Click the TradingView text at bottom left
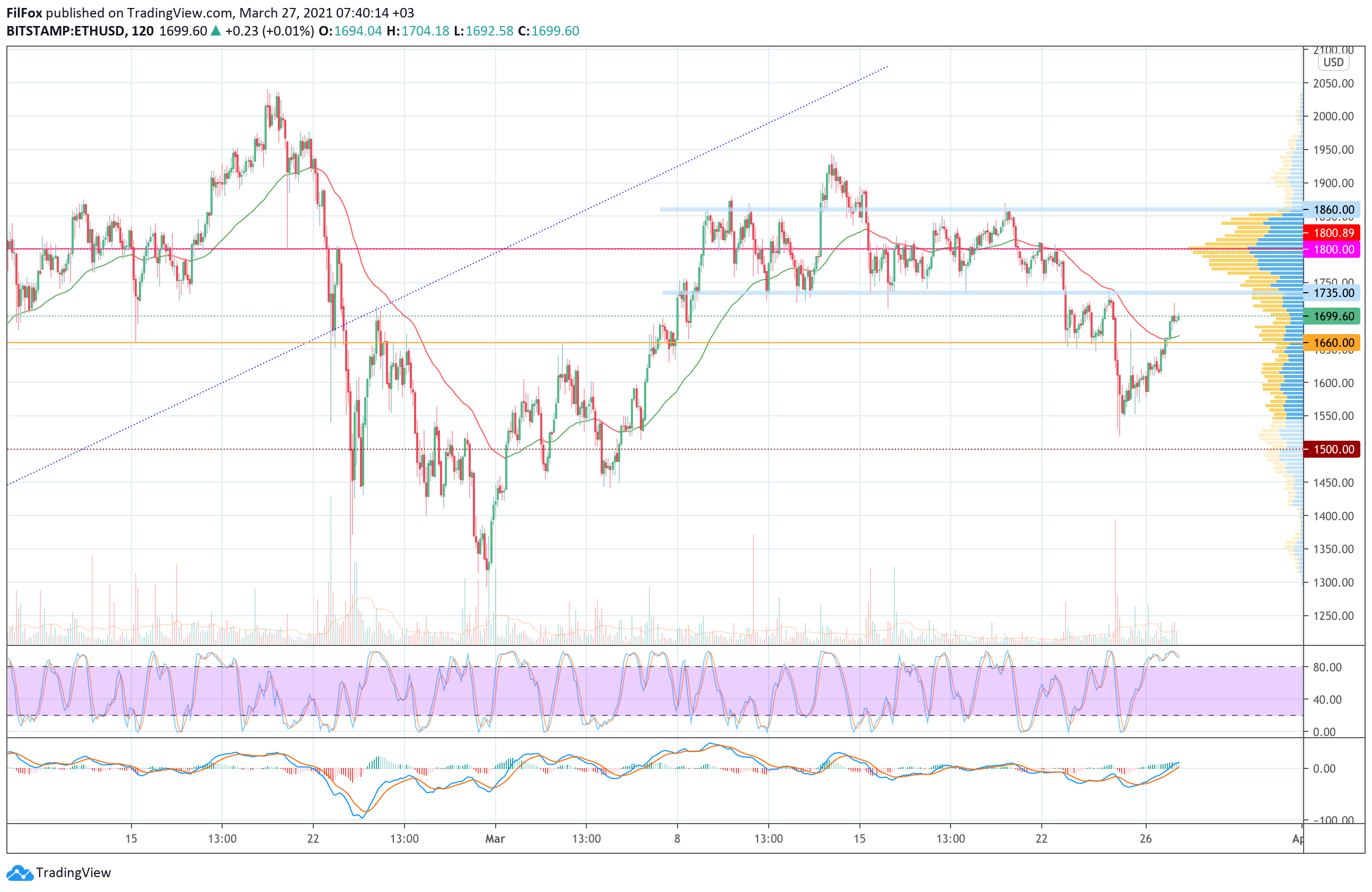This screenshot has width=1372, height=892. pyautogui.click(x=73, y=873)
